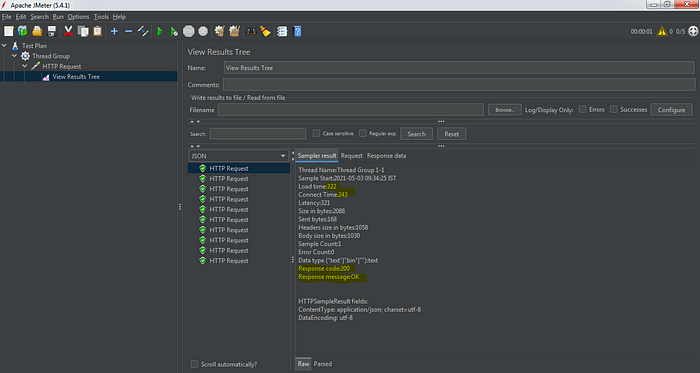Click the Response message:OK line
The width and height of the screenshot is (700, 373).
[329, 277]
